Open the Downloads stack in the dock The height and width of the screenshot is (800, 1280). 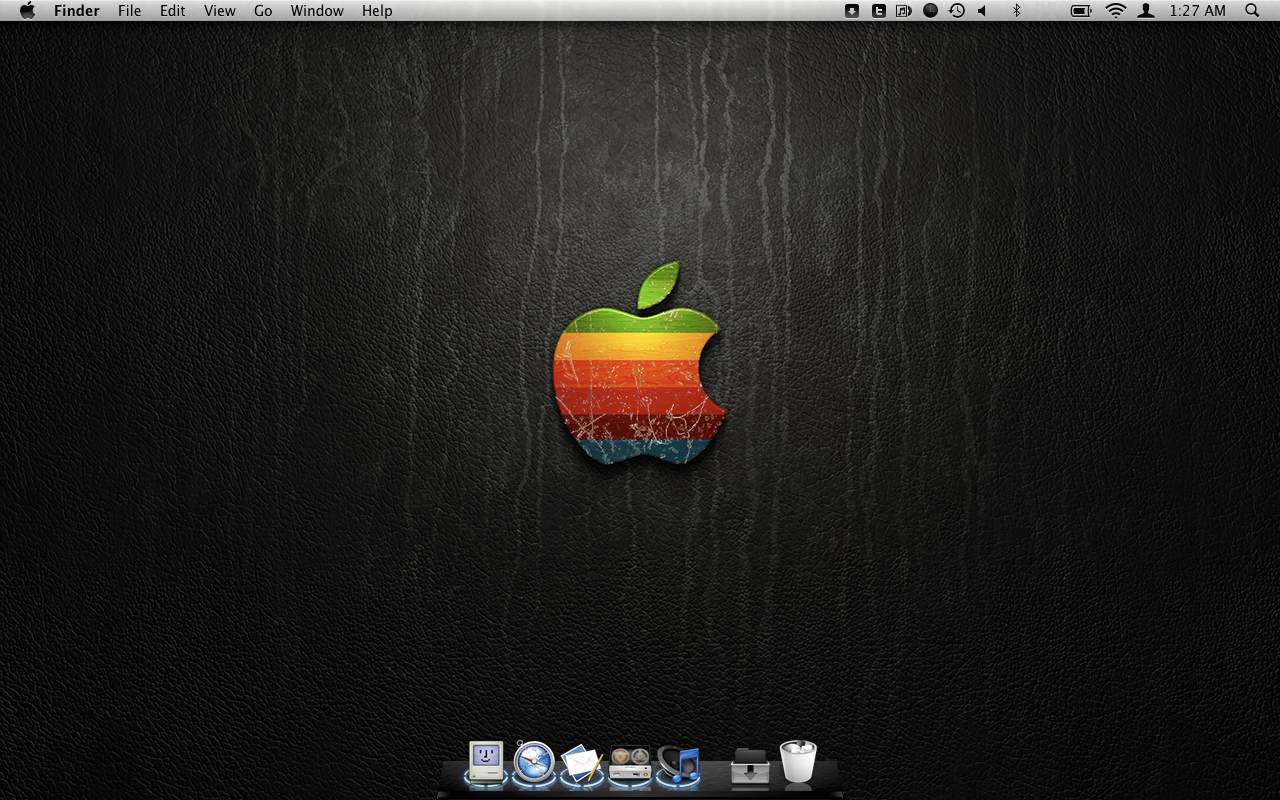point(750,766)
